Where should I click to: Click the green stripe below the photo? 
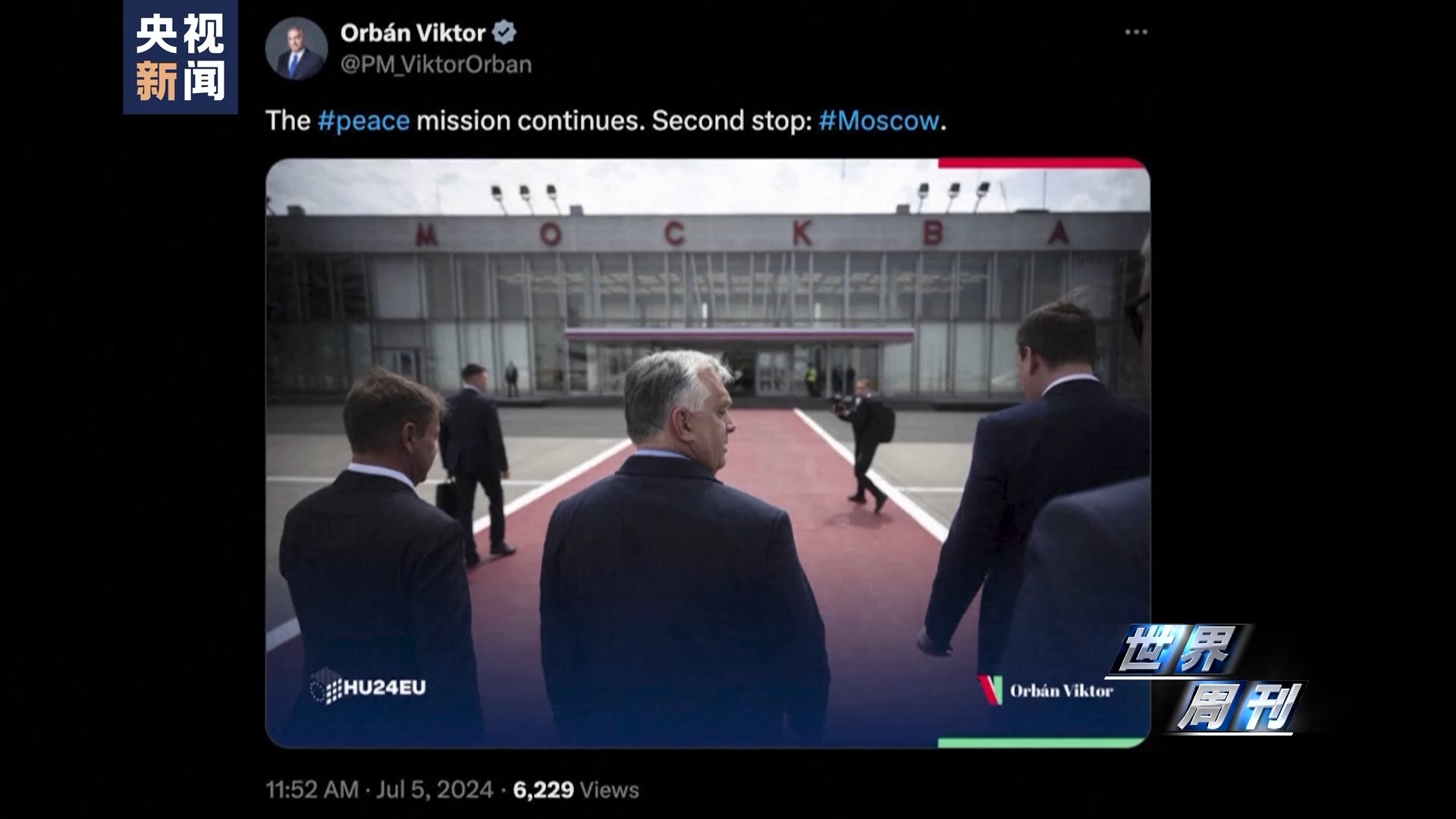(1042, 743)
